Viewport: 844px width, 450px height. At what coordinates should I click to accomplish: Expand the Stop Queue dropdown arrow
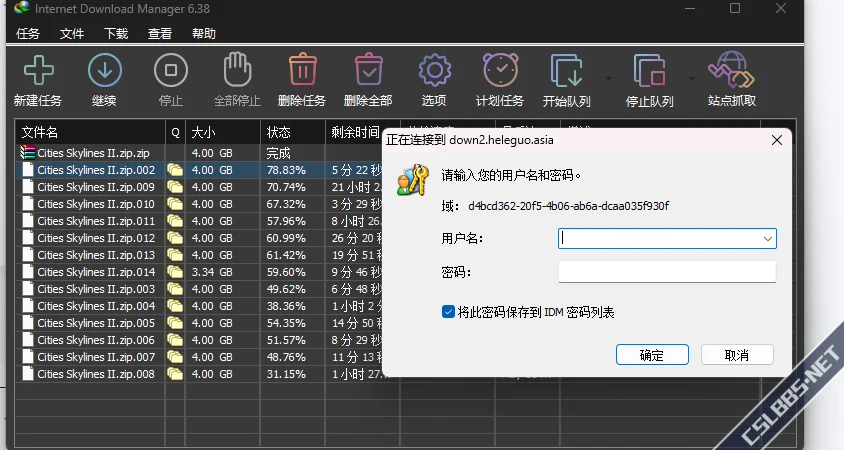pyautogui.click(x=691, y=79)
